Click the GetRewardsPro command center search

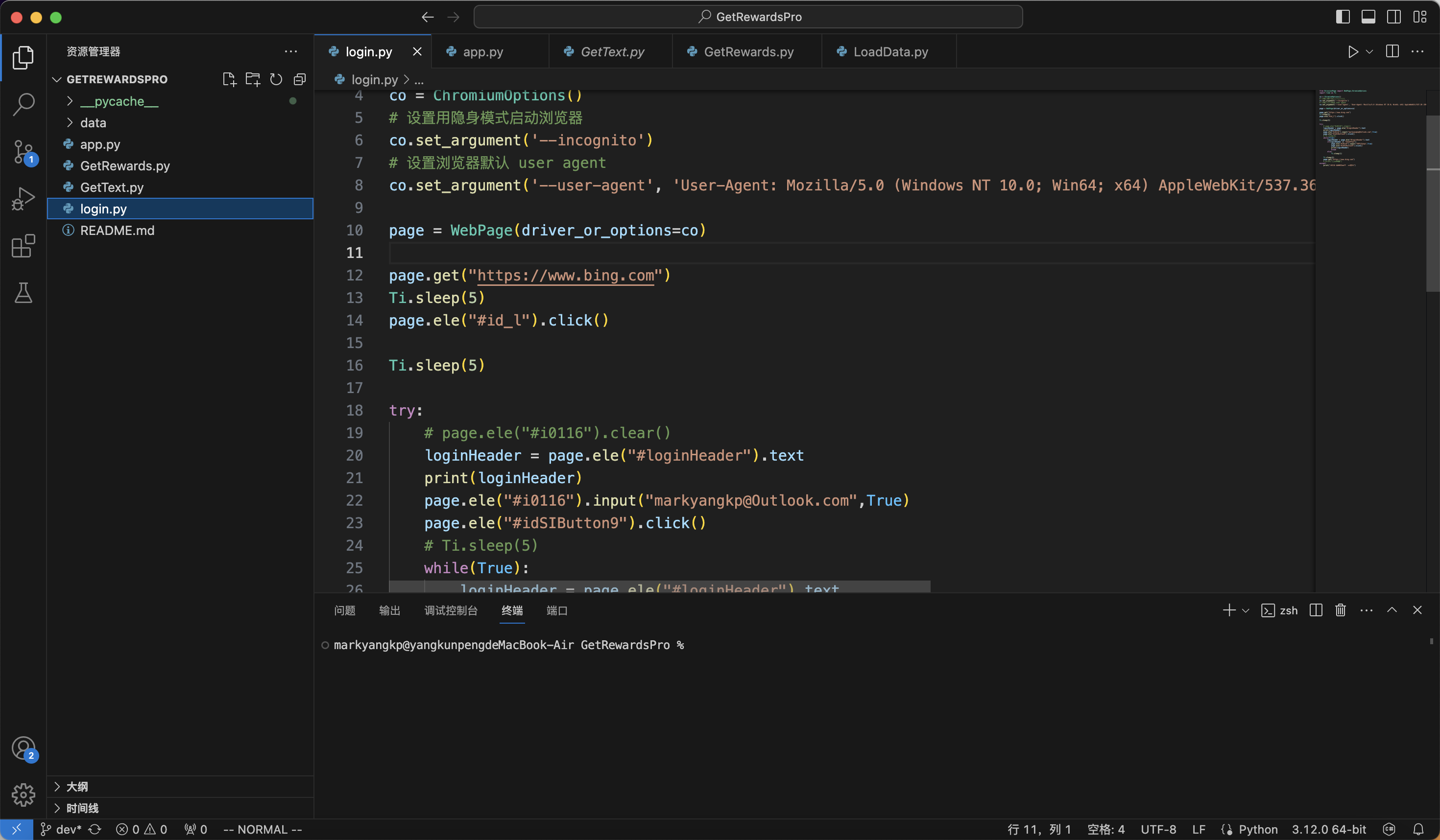[x=748, y=17]
